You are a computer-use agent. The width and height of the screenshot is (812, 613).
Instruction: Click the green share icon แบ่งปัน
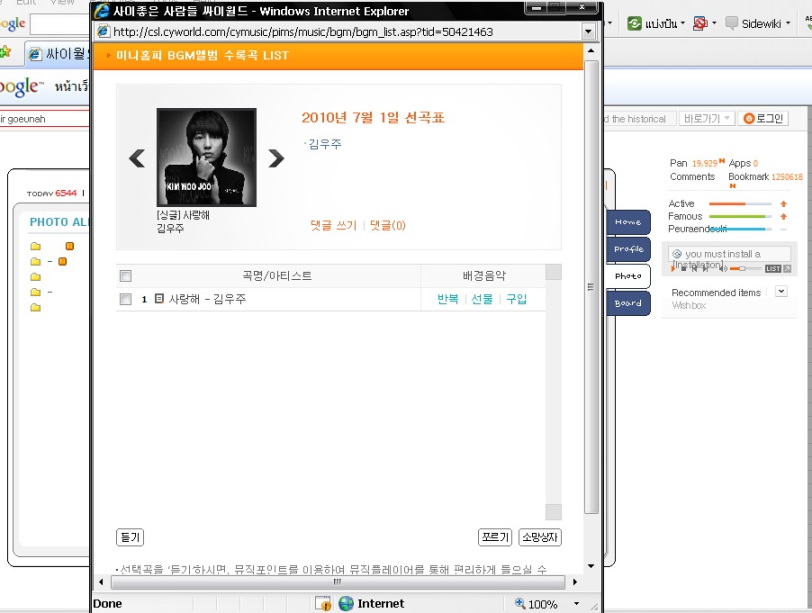point(634,23)
